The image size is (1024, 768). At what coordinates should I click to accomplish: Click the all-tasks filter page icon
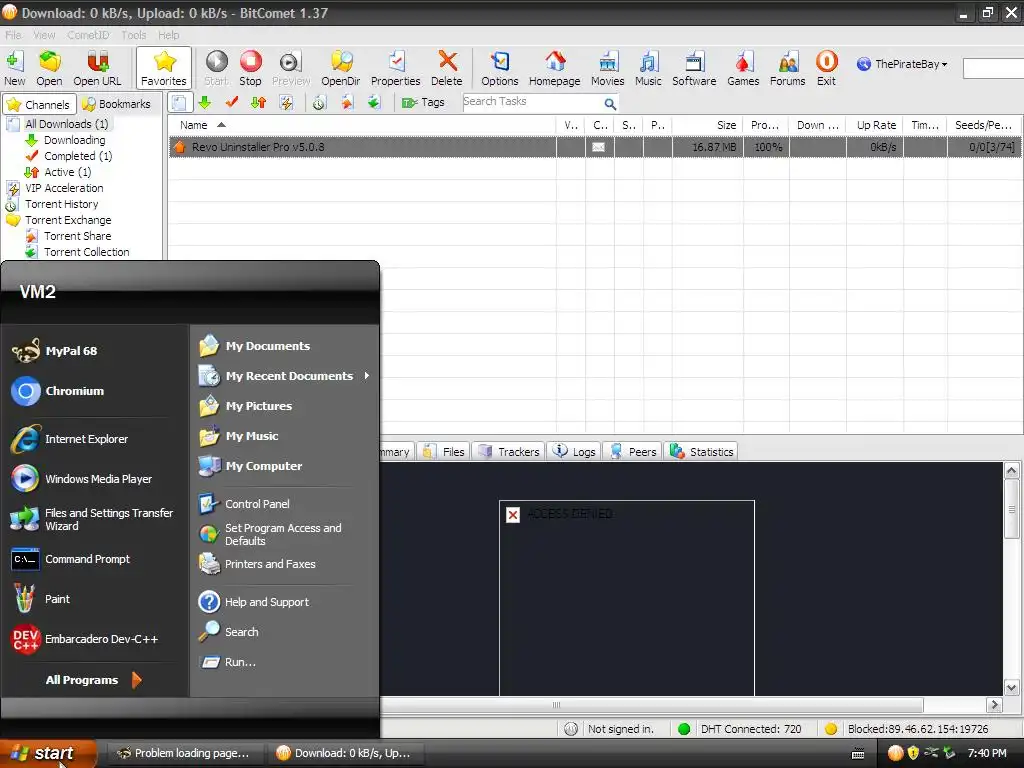point(180,103)
